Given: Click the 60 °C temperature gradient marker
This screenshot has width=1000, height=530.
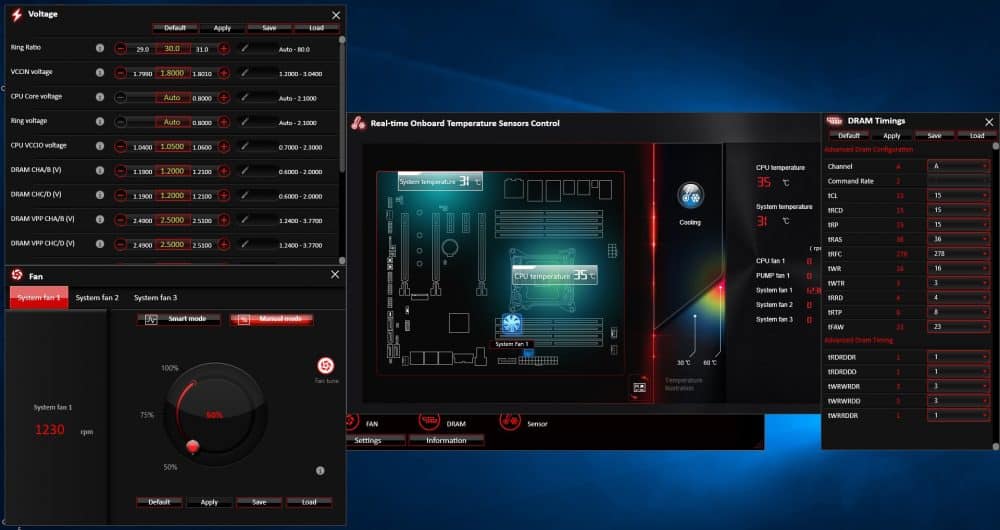Looking at the screenshot, I should (721, 290).
